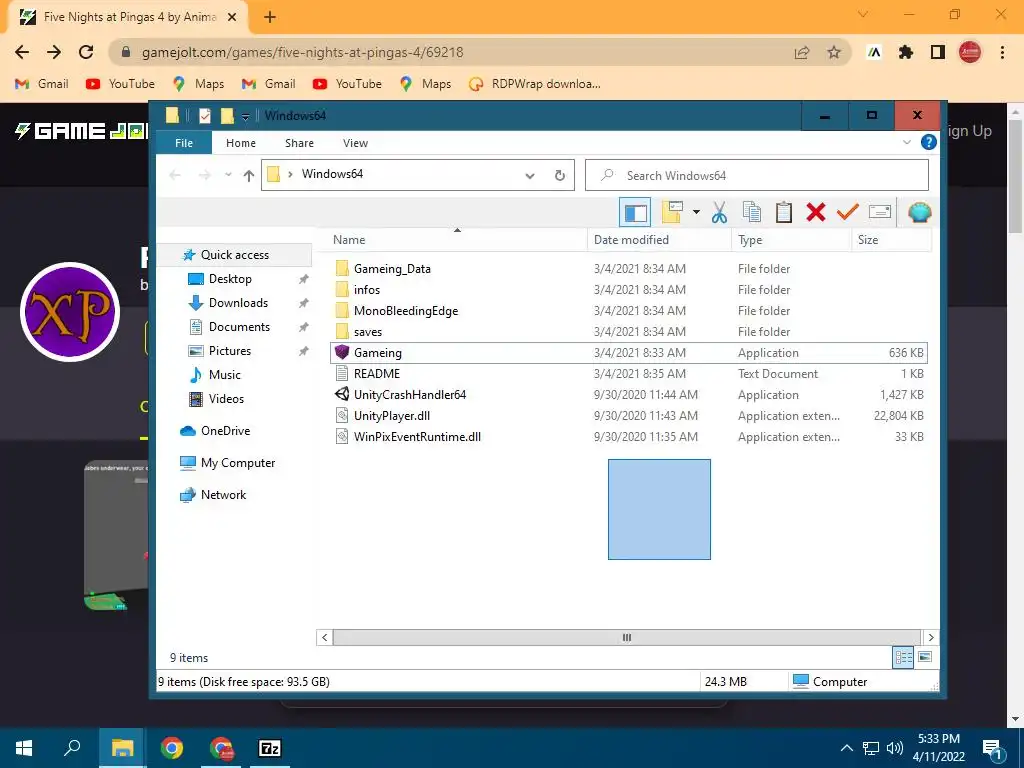Open Network in navigation pane
1024x768 pixels.
click(223, 494)
